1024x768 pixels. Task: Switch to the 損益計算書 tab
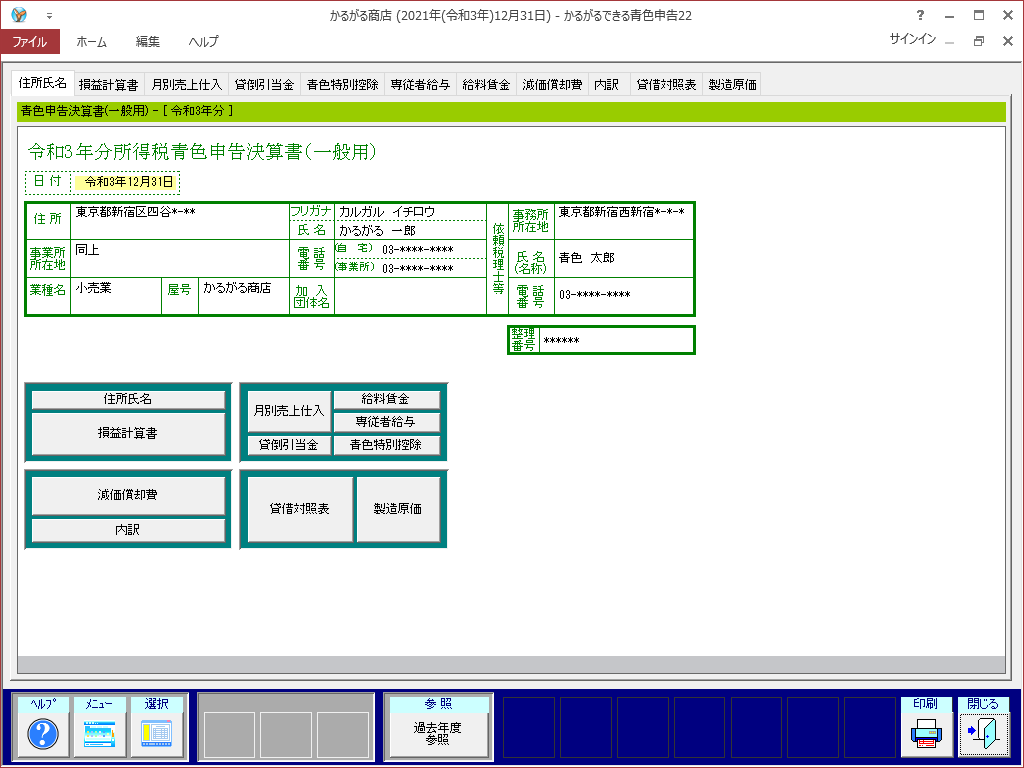(x=108, y=85)
